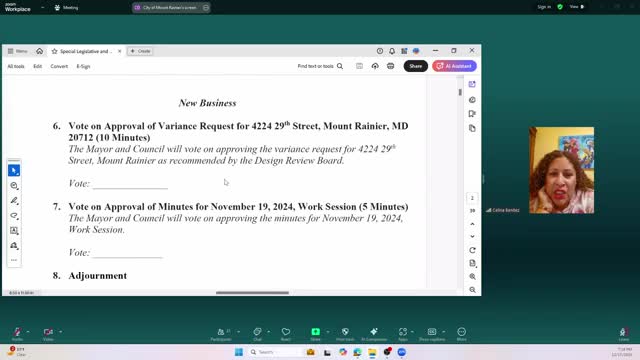Open Zoom AI Companion sparkle button
640x360 pixels.
coord(374,334)
